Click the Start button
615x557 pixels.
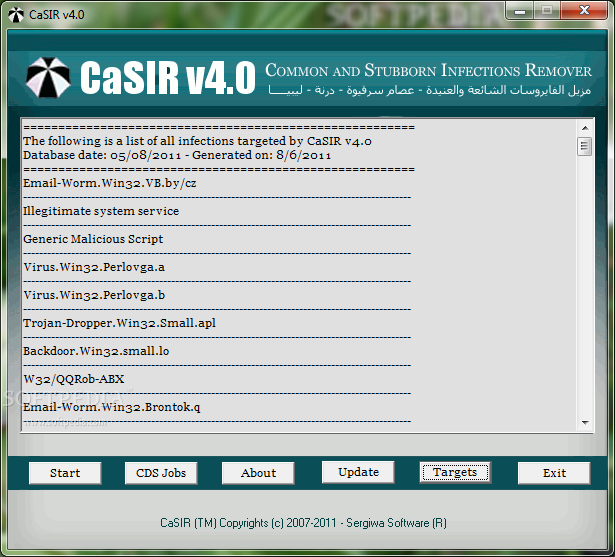click(65, 473)
